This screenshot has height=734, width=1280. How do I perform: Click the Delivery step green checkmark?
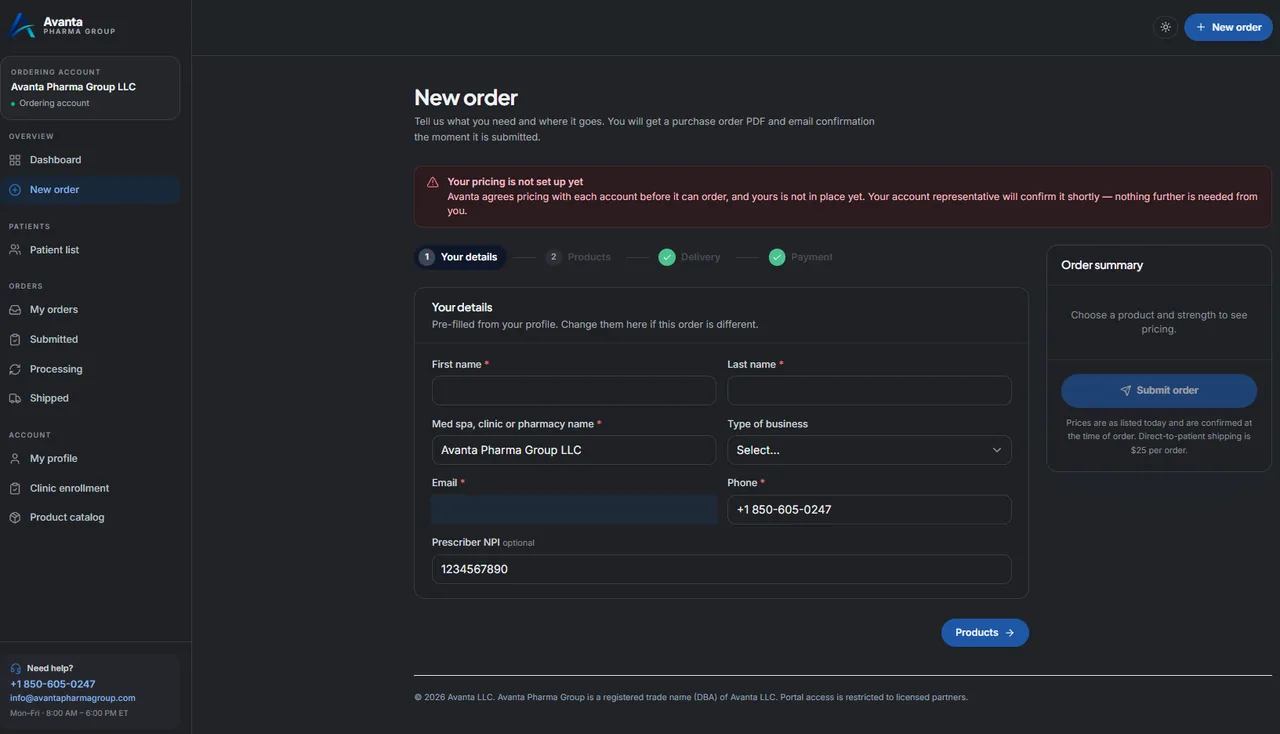(667, 257)
